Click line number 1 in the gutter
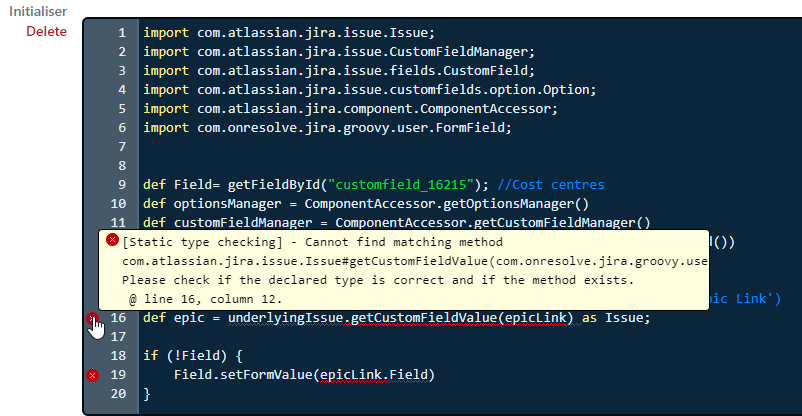The height and width of the screenshot is (416, 802). [122, 33]
